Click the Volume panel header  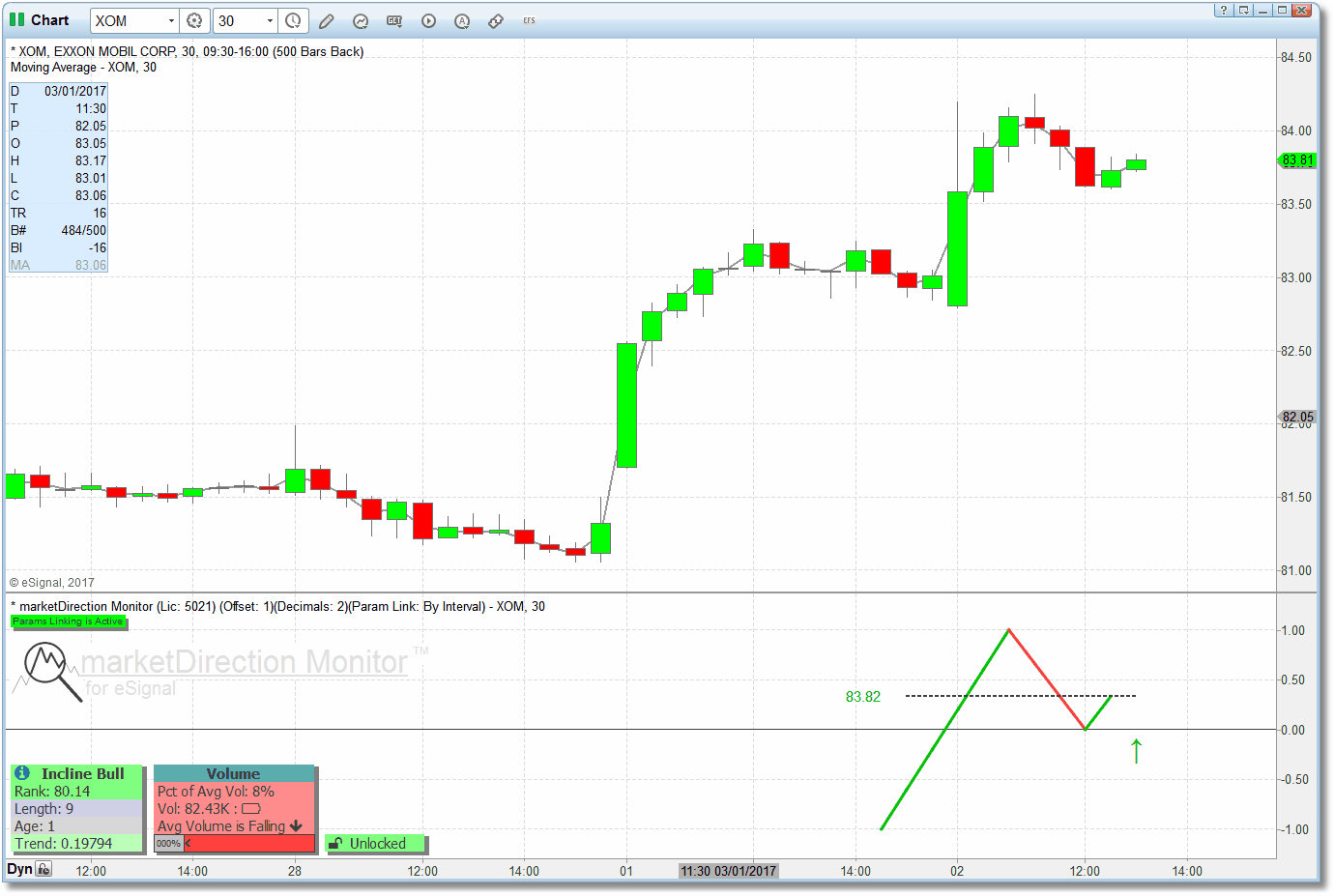coord(234,773)
